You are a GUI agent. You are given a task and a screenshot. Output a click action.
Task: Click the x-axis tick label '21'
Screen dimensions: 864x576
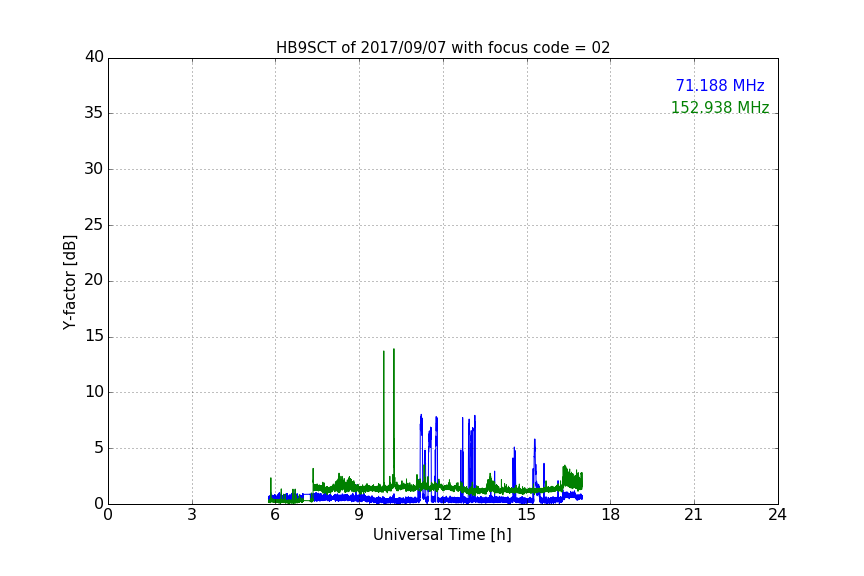pyautogui.click(x=694, y=515)
